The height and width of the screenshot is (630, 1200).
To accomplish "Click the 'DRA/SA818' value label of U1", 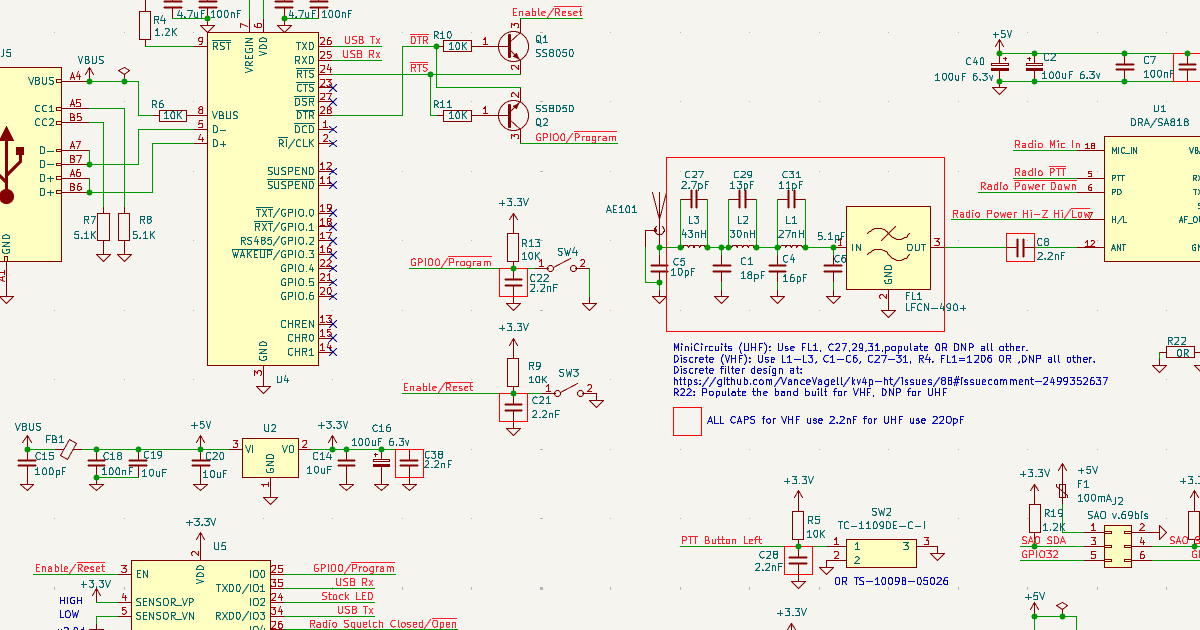I will 1161,121.
